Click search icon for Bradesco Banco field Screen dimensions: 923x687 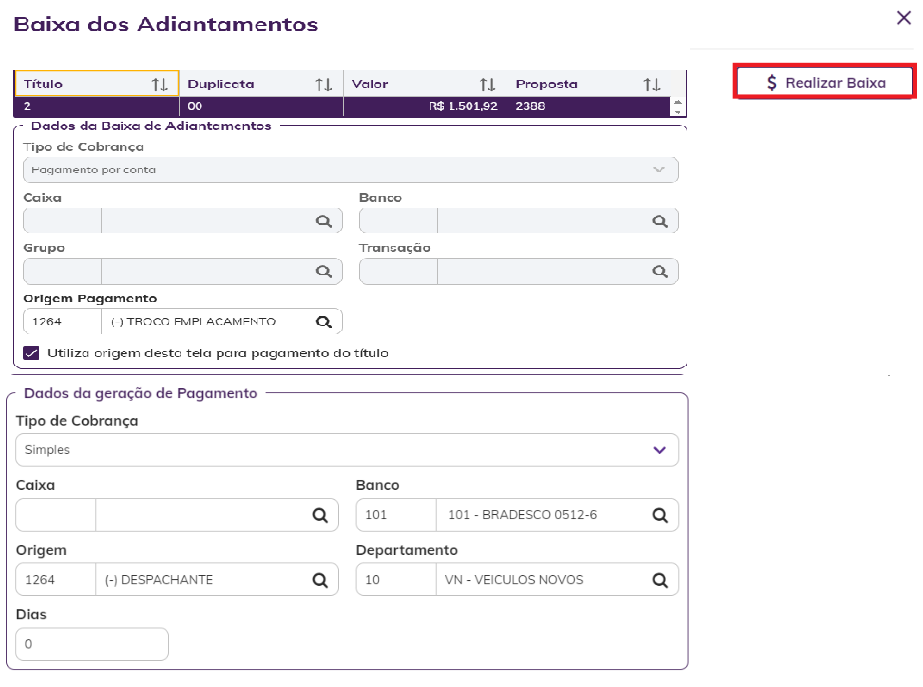tap(660, 515)
